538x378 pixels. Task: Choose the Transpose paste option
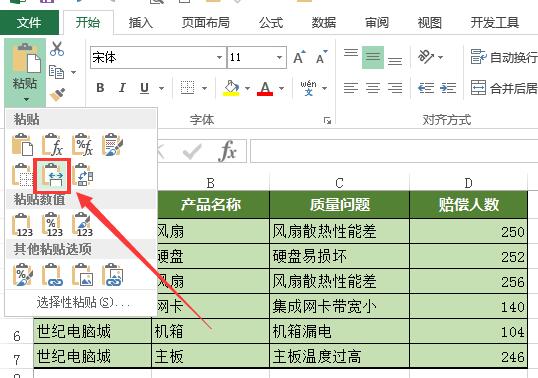tap(83, 175)
